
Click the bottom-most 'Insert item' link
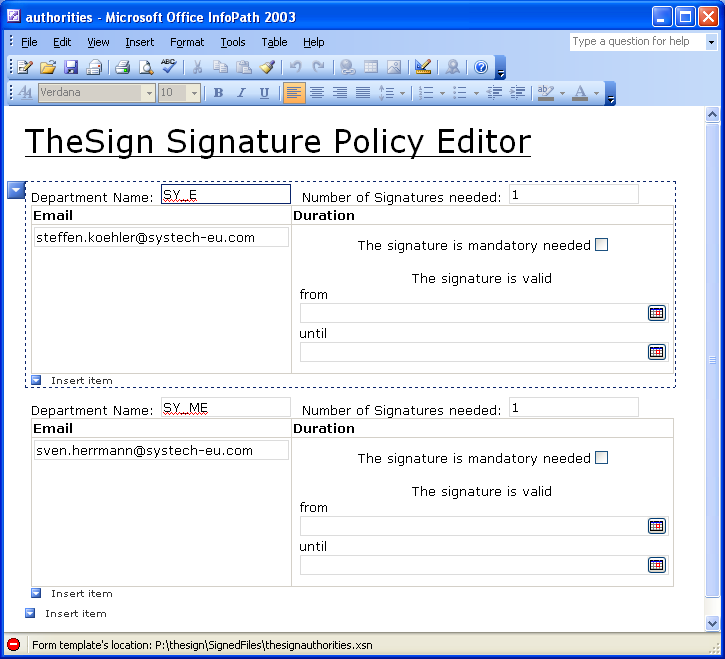click(75, 614)
